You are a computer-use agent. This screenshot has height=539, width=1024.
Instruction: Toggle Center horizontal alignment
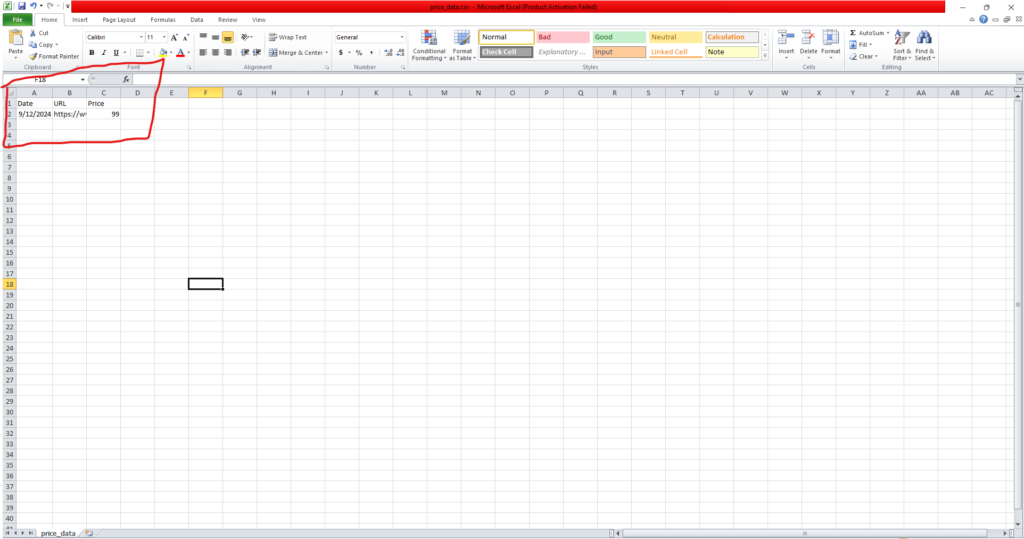(216, 52)
